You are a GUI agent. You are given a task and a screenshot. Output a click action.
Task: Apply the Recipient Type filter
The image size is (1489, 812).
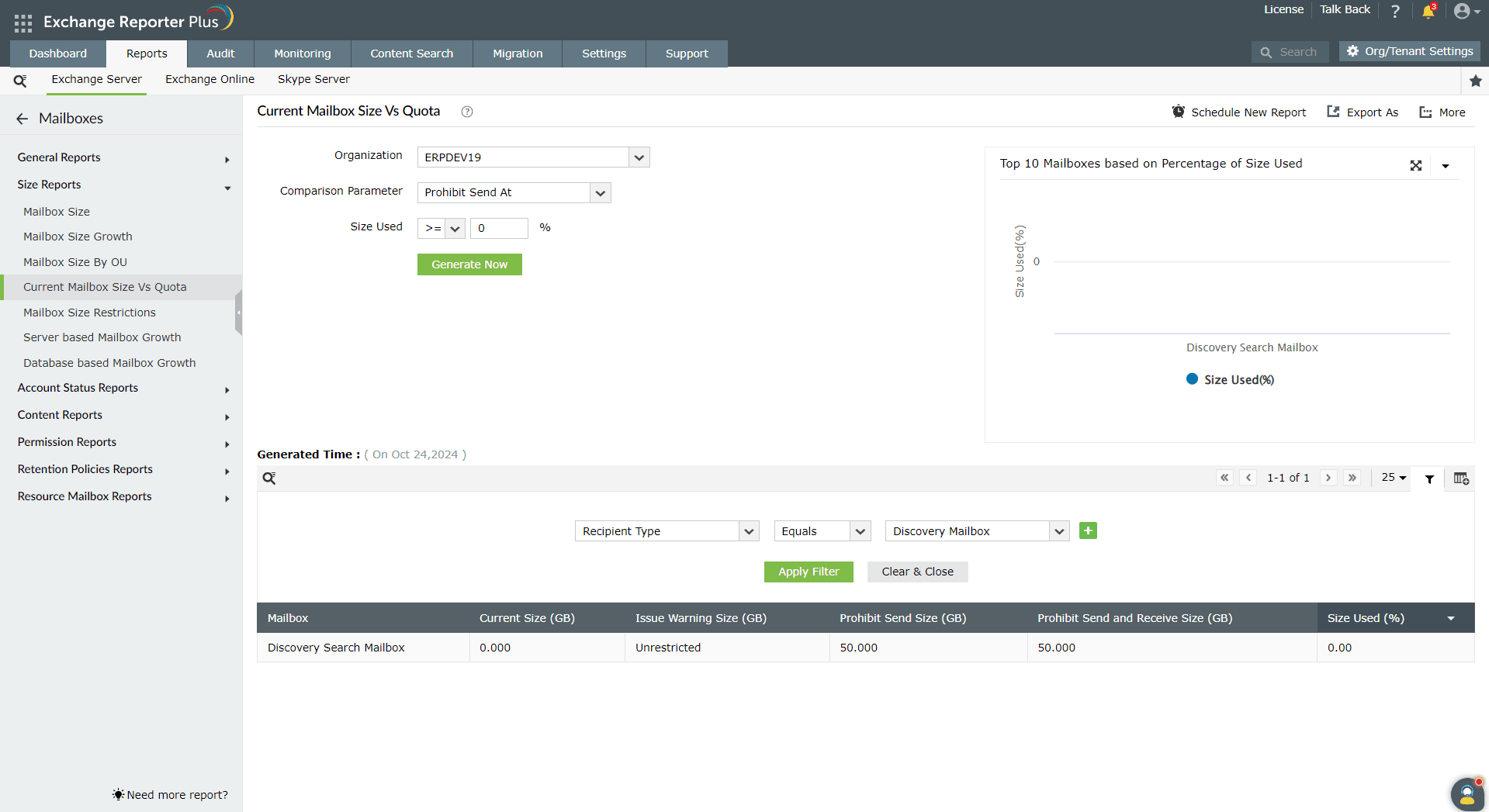coord(808,572)
